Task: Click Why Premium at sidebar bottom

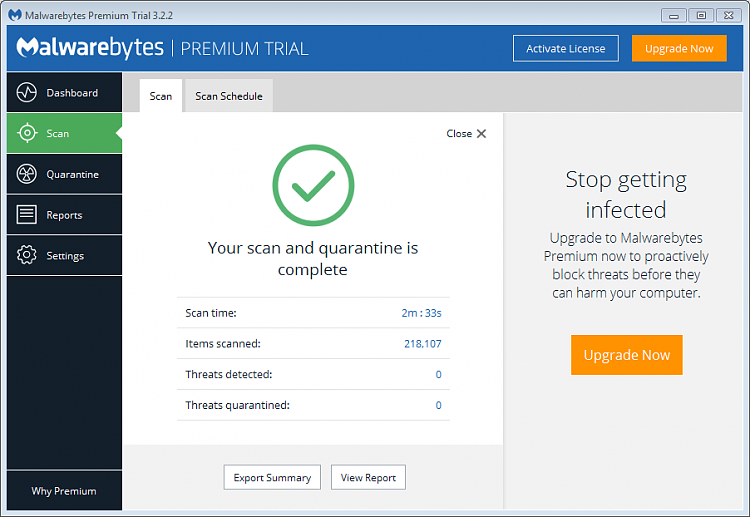Action: 64,491
